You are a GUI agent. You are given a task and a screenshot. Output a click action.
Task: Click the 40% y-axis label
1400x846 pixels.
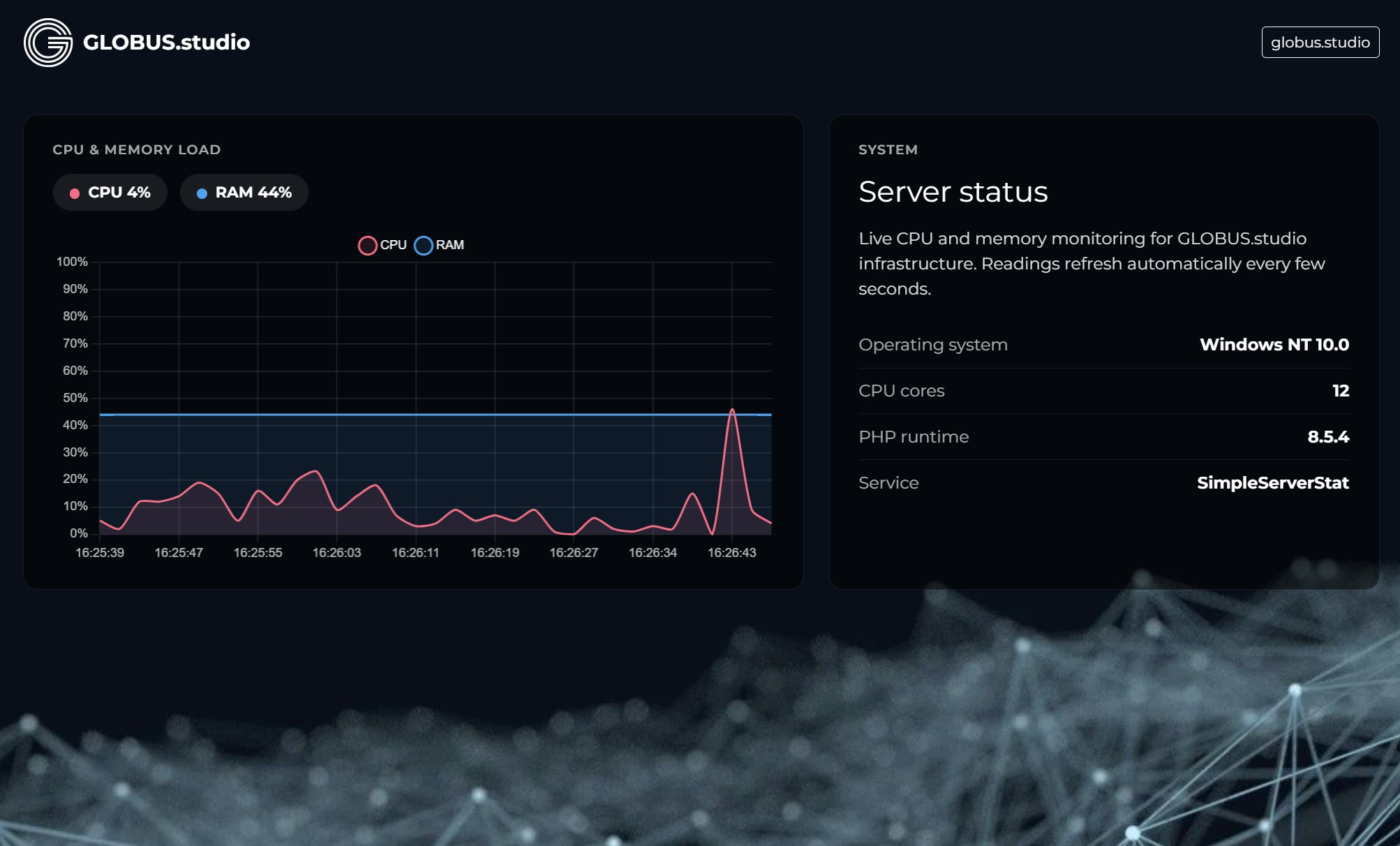[75, 425]
